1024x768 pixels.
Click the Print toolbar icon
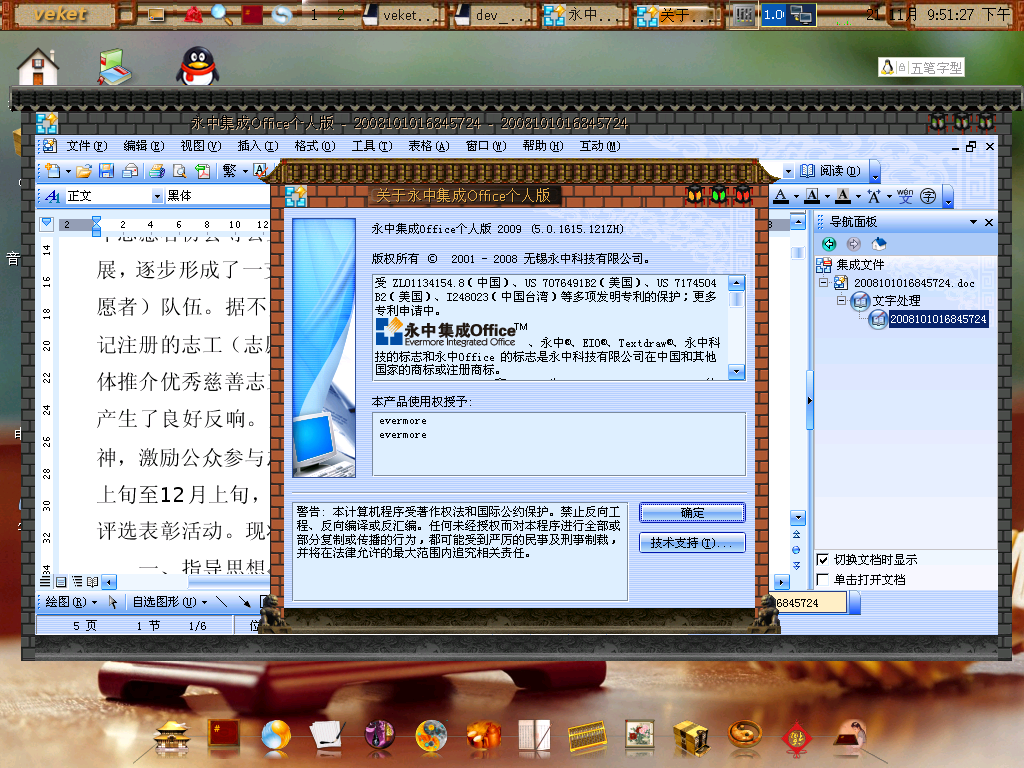click(157, 171)
